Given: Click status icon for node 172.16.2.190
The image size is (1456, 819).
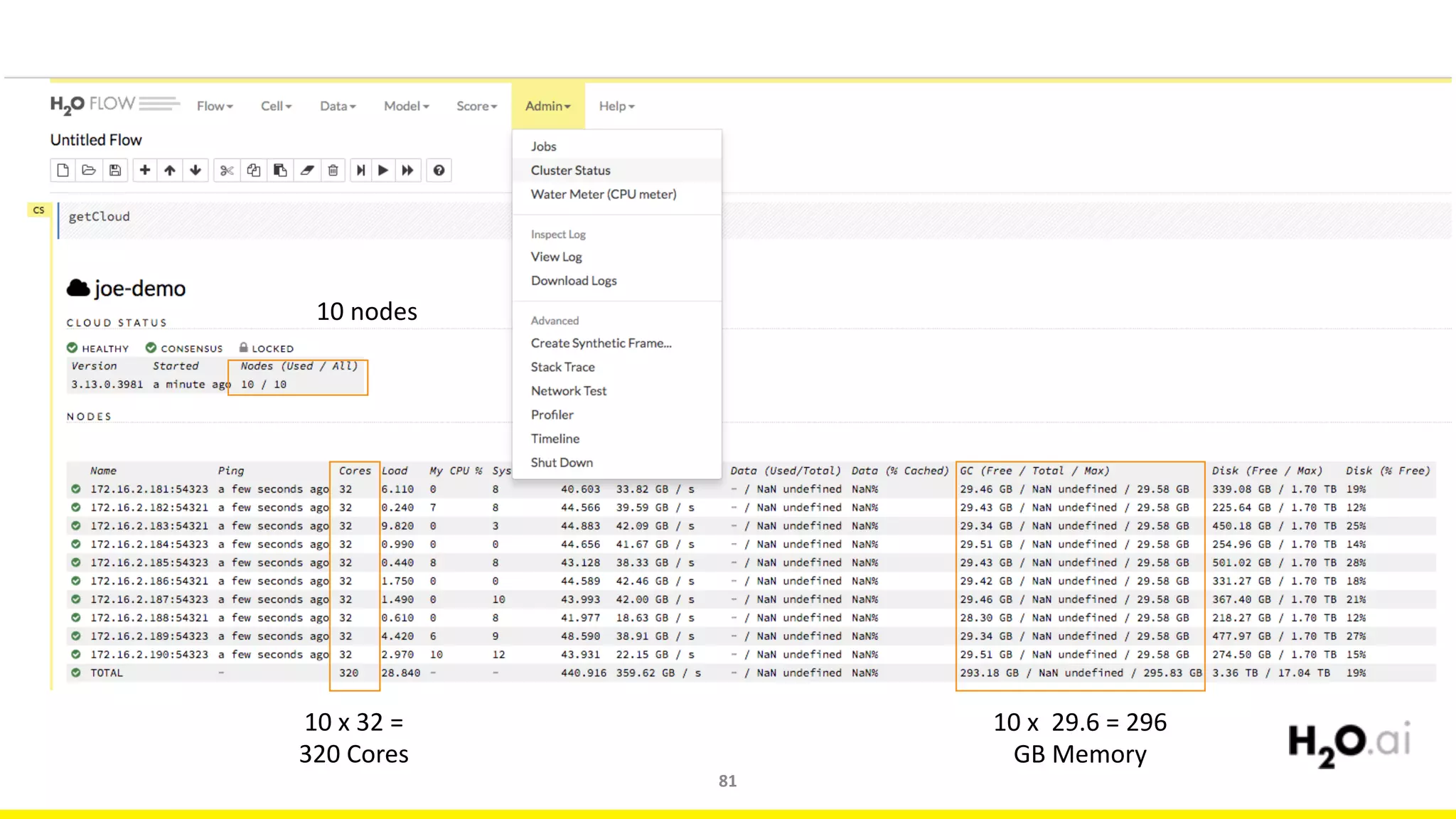Looking at the screenshot, I should (x=75, y=654).
